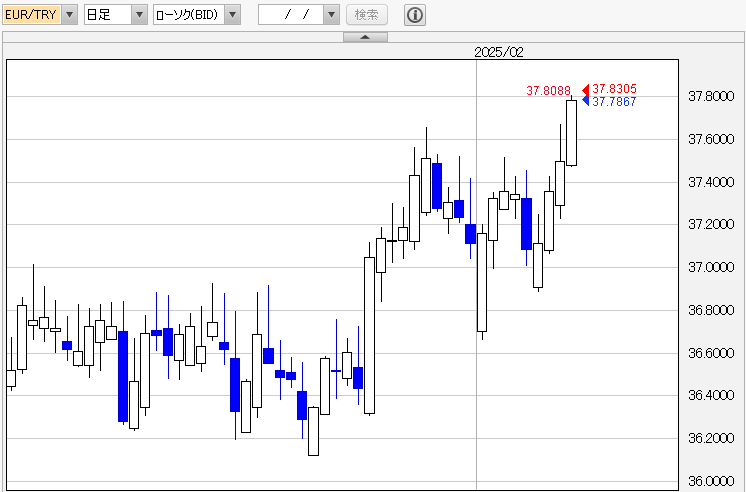Click the latest rightmost candlestick body

coord(571,133)
